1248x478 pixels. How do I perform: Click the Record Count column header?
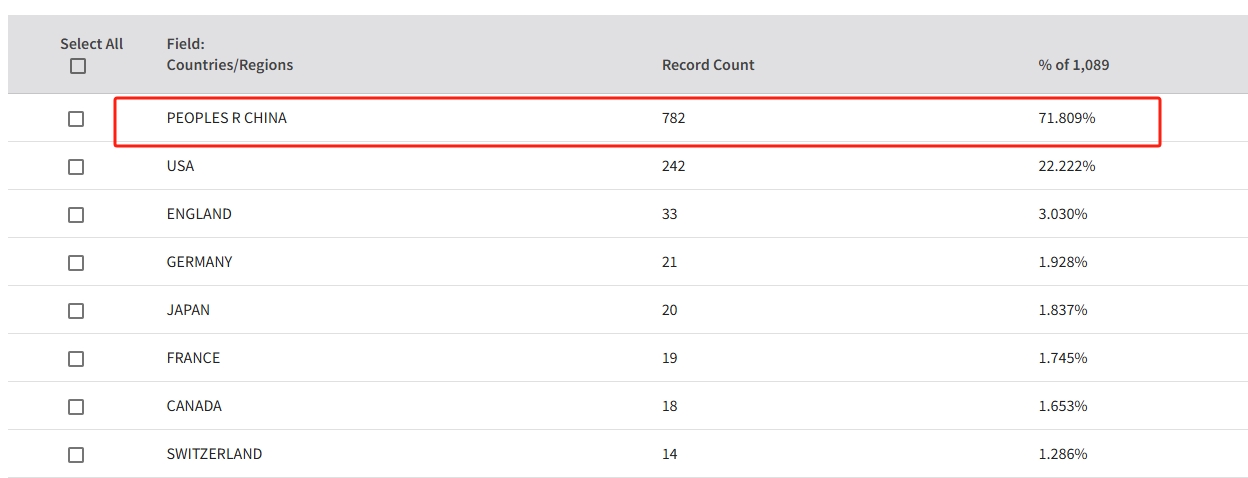coord(708,65)
